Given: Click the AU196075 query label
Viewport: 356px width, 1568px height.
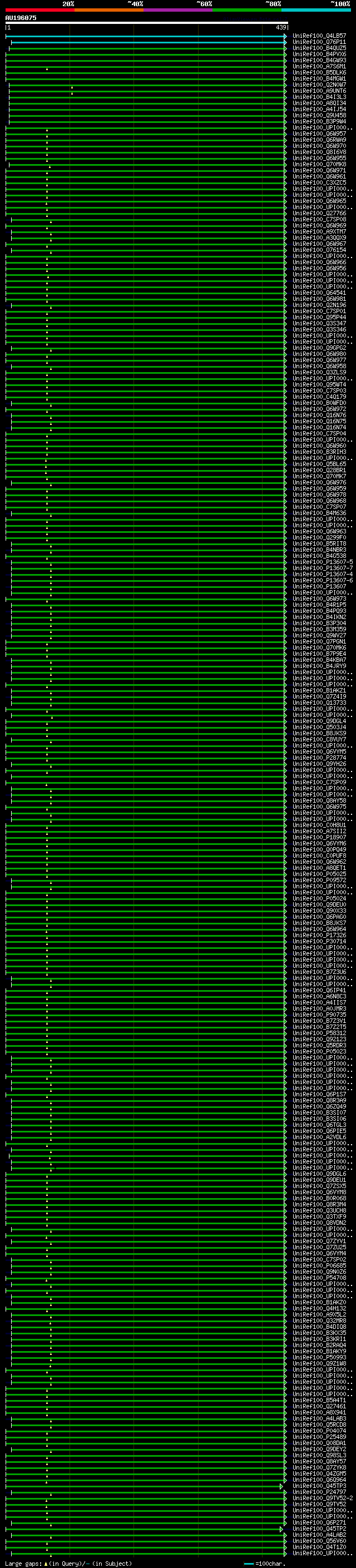Looking at the screenshot, I should click(21, 18).
